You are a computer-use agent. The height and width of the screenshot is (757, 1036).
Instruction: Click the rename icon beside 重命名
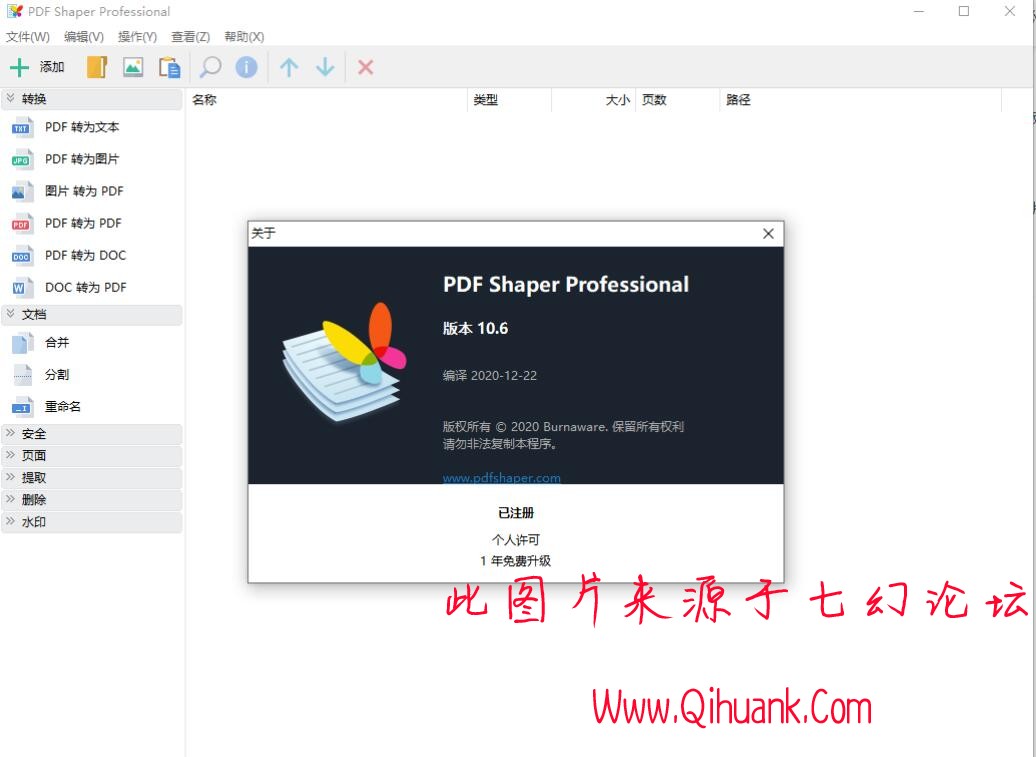pyautogui.click(x=21, y=407)
